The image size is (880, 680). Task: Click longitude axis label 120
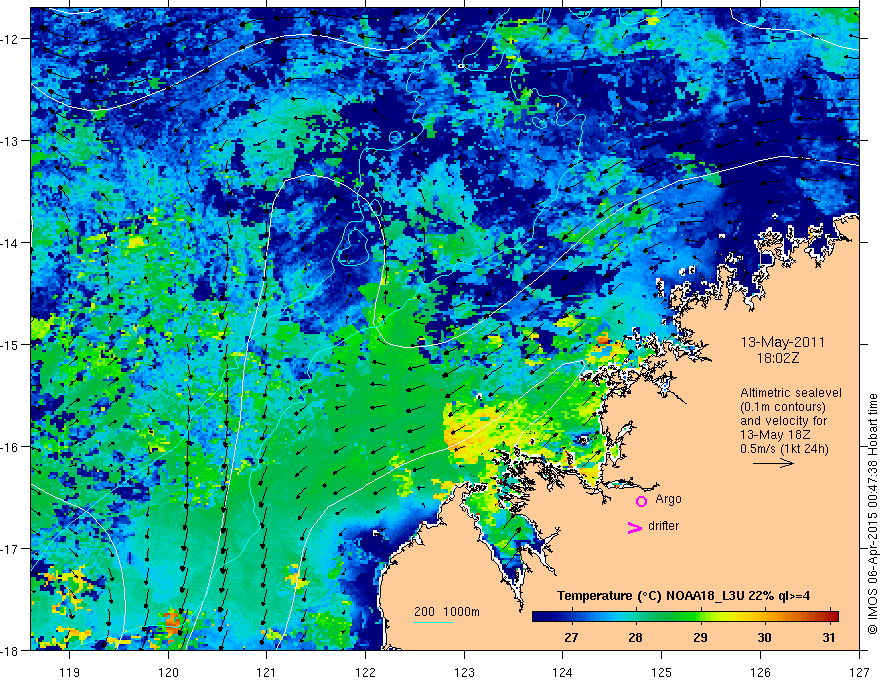click(x=168, y=672)
